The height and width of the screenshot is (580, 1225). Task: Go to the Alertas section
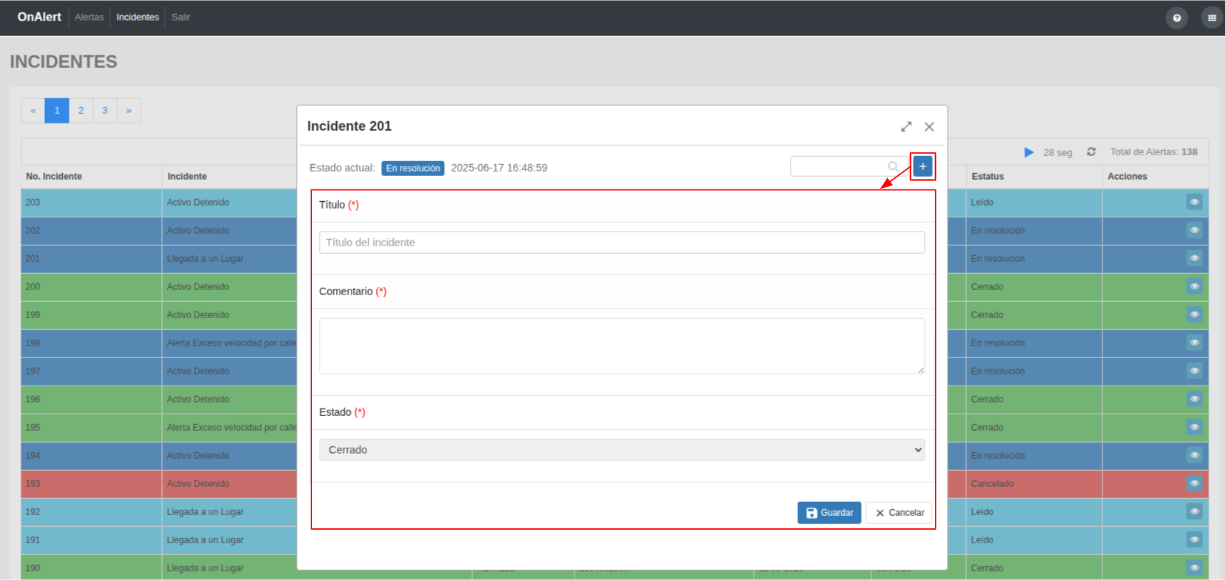(89, 17)
